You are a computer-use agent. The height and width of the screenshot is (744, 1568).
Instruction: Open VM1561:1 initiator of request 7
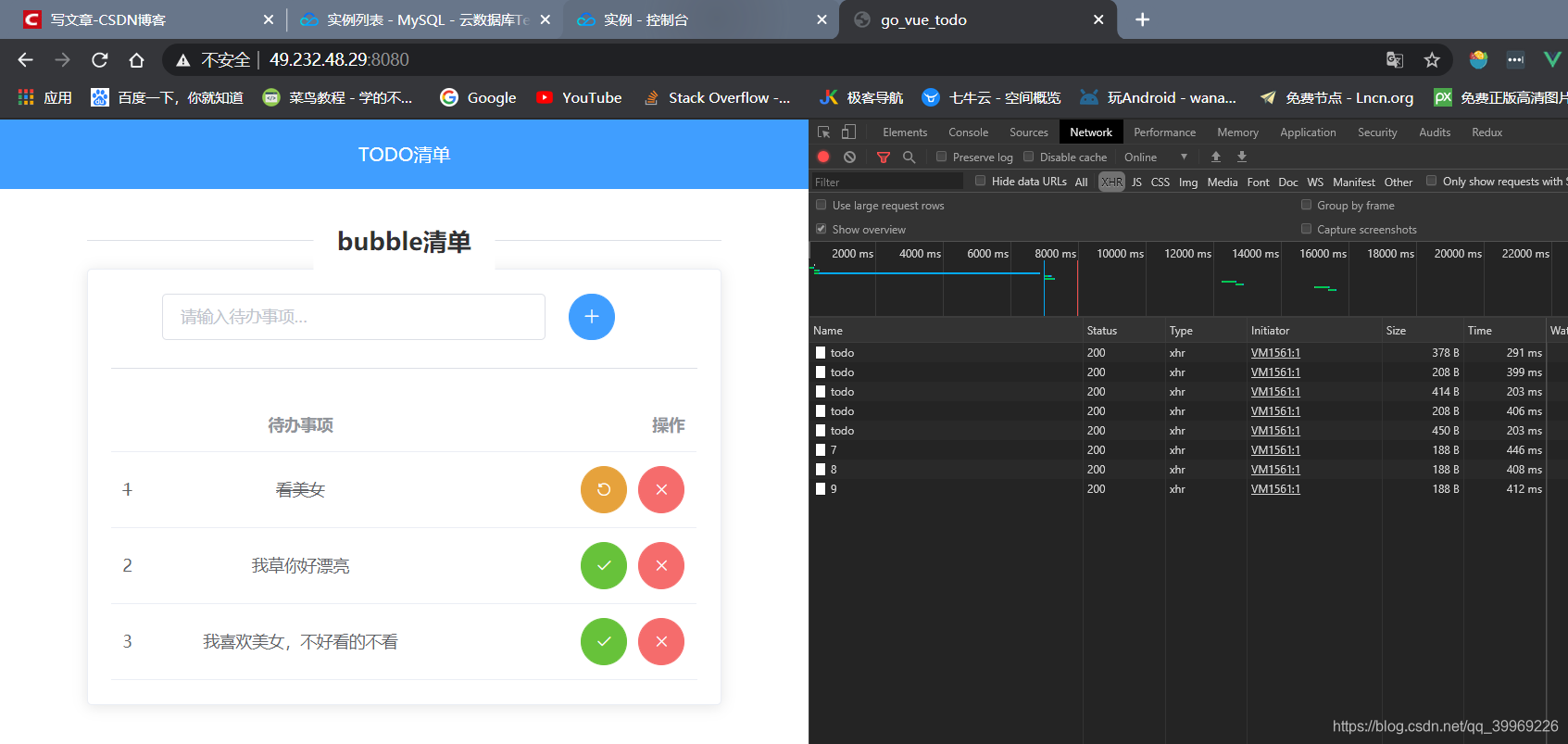point(1275,450)
